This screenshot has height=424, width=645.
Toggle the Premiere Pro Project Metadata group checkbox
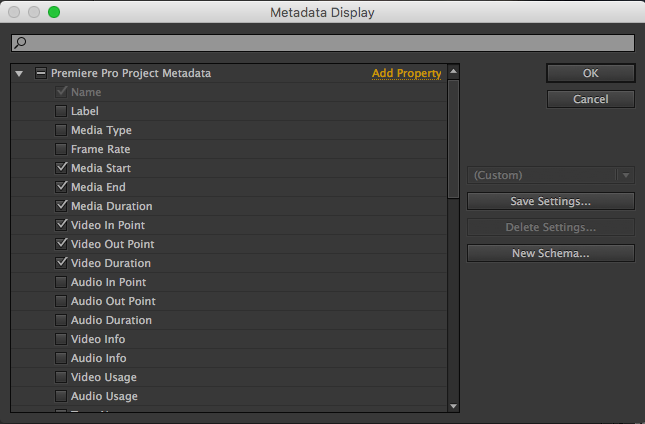(x=41, y=73)
